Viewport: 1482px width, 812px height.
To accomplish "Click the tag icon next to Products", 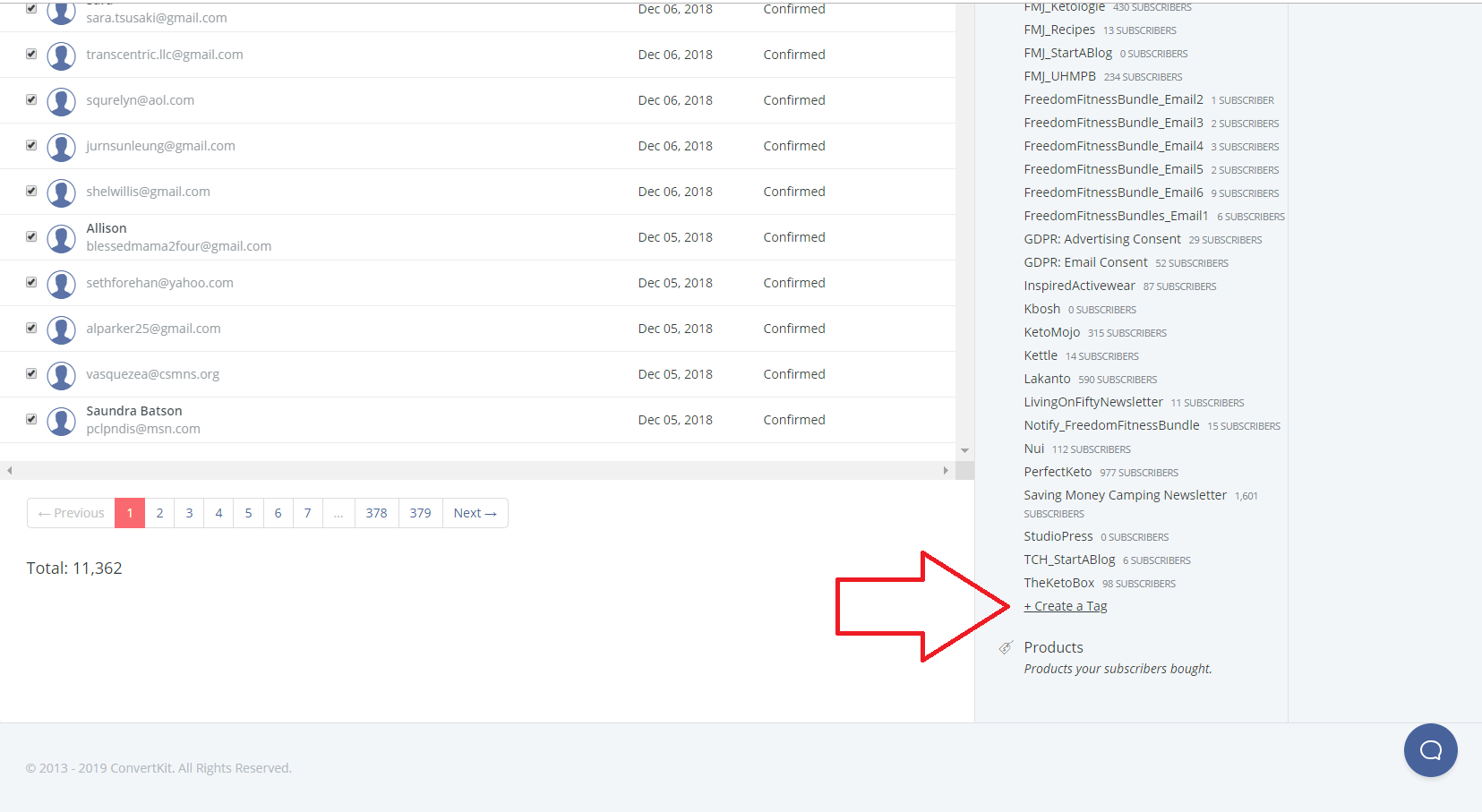I will [x=1007, y=646].
